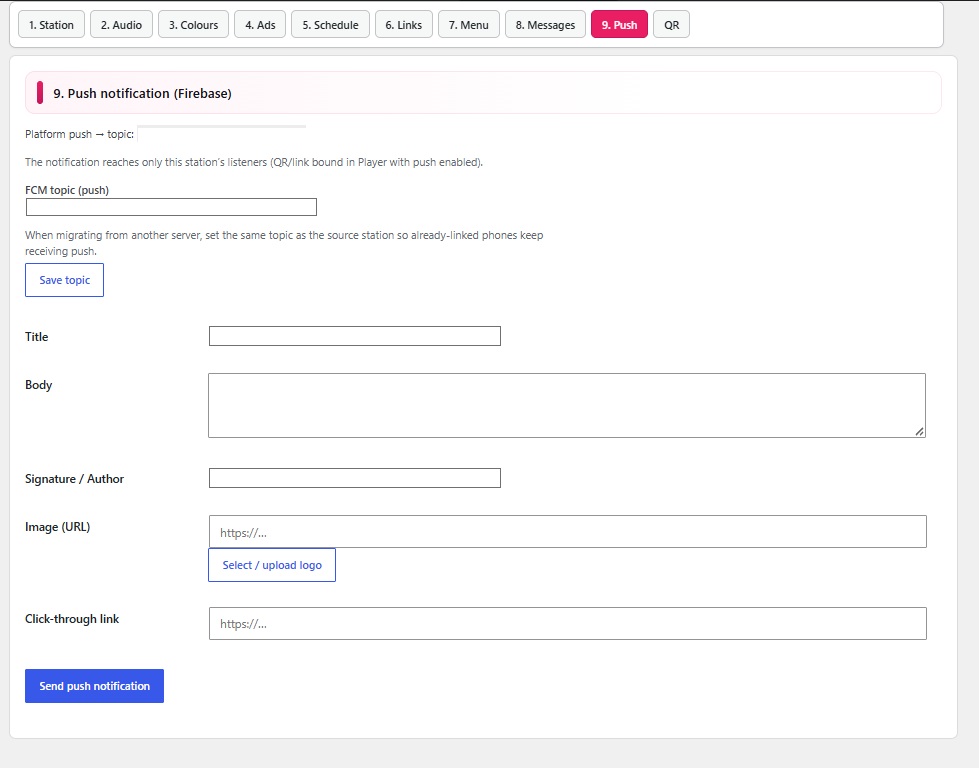Open the 4. Ads tab
Screen dimensions: 979x768
point(260,25)
